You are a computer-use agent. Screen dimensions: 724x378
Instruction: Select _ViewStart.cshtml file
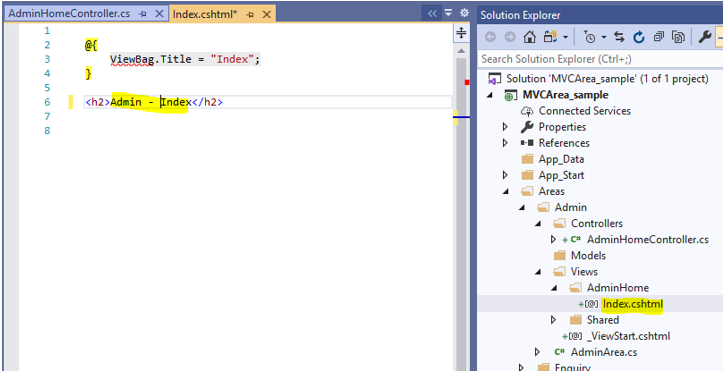point(628,336)
